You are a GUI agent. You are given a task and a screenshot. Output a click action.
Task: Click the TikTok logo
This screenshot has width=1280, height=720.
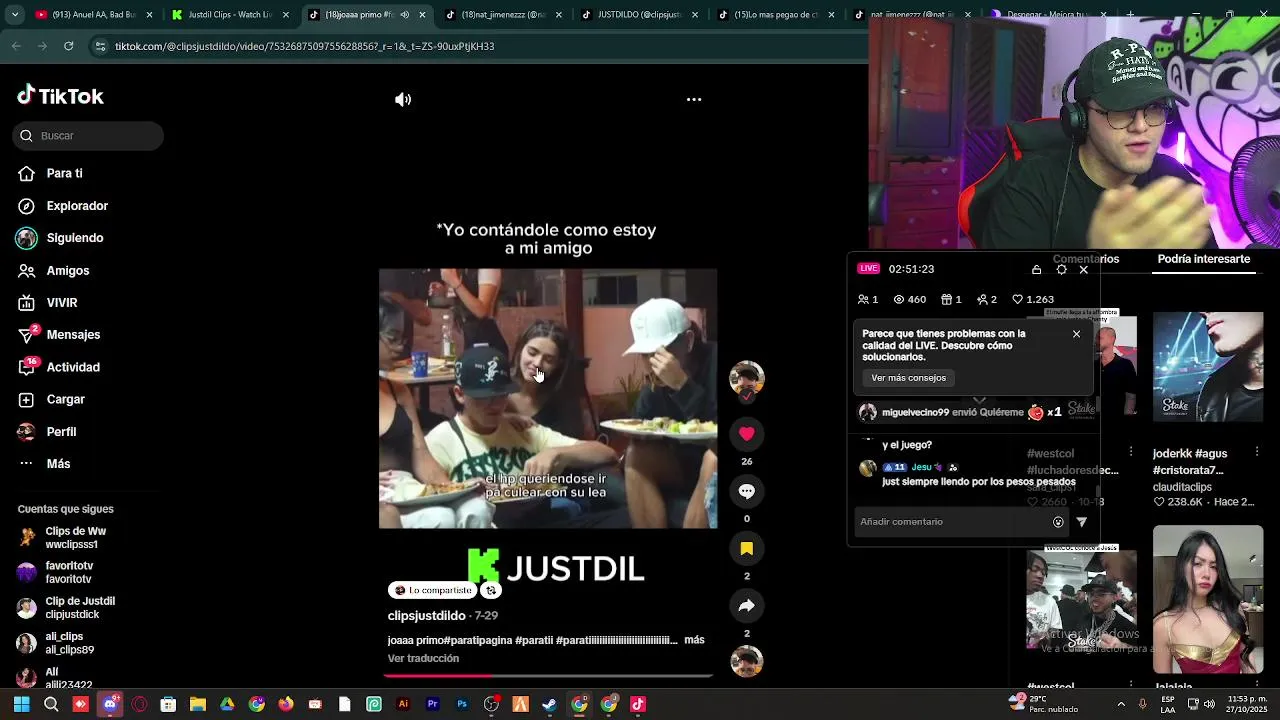point(60,96)
